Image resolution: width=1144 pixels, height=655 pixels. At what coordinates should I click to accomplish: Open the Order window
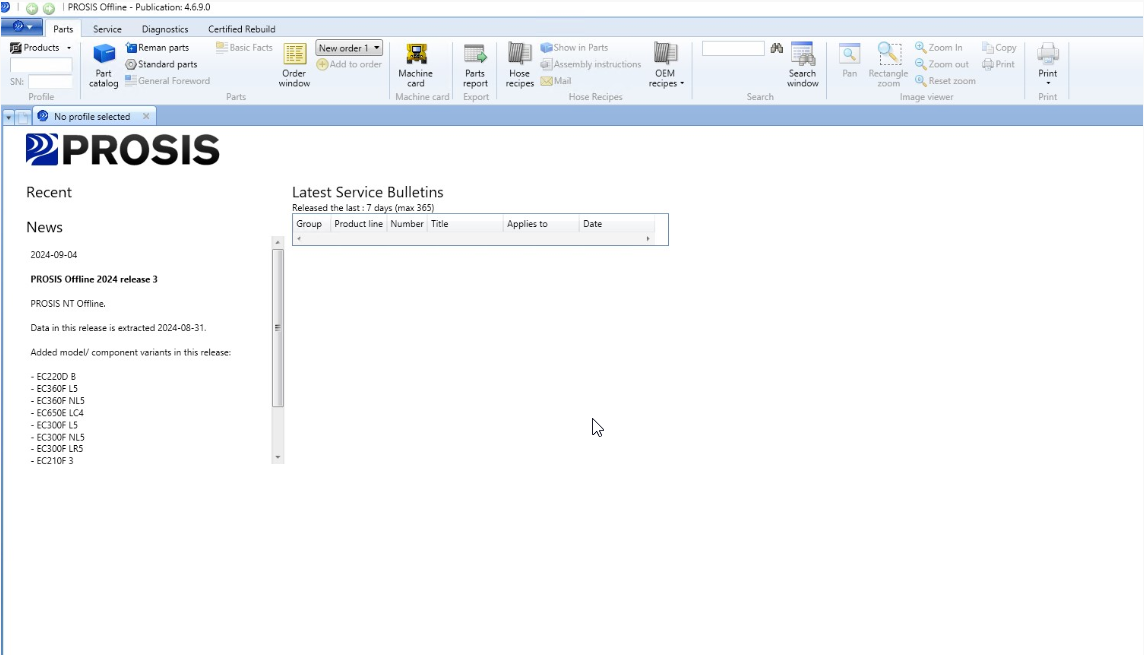point(294,65)
